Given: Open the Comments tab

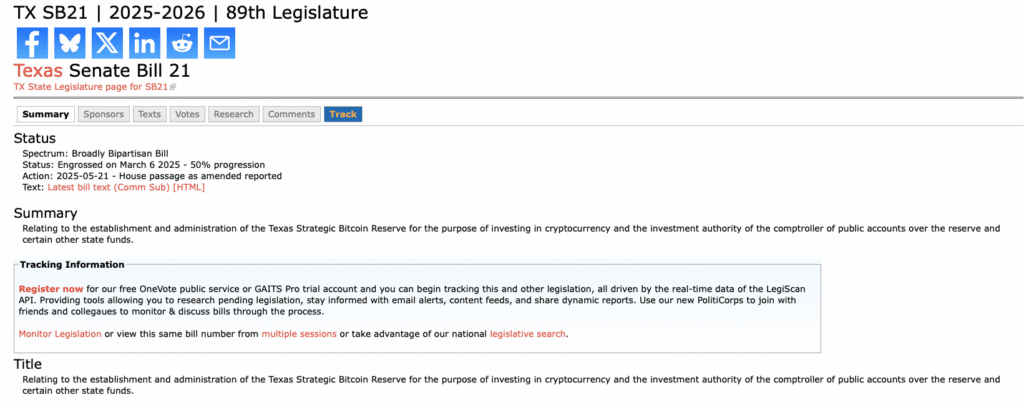Looking at the screenshot, I should pos(292,114).
